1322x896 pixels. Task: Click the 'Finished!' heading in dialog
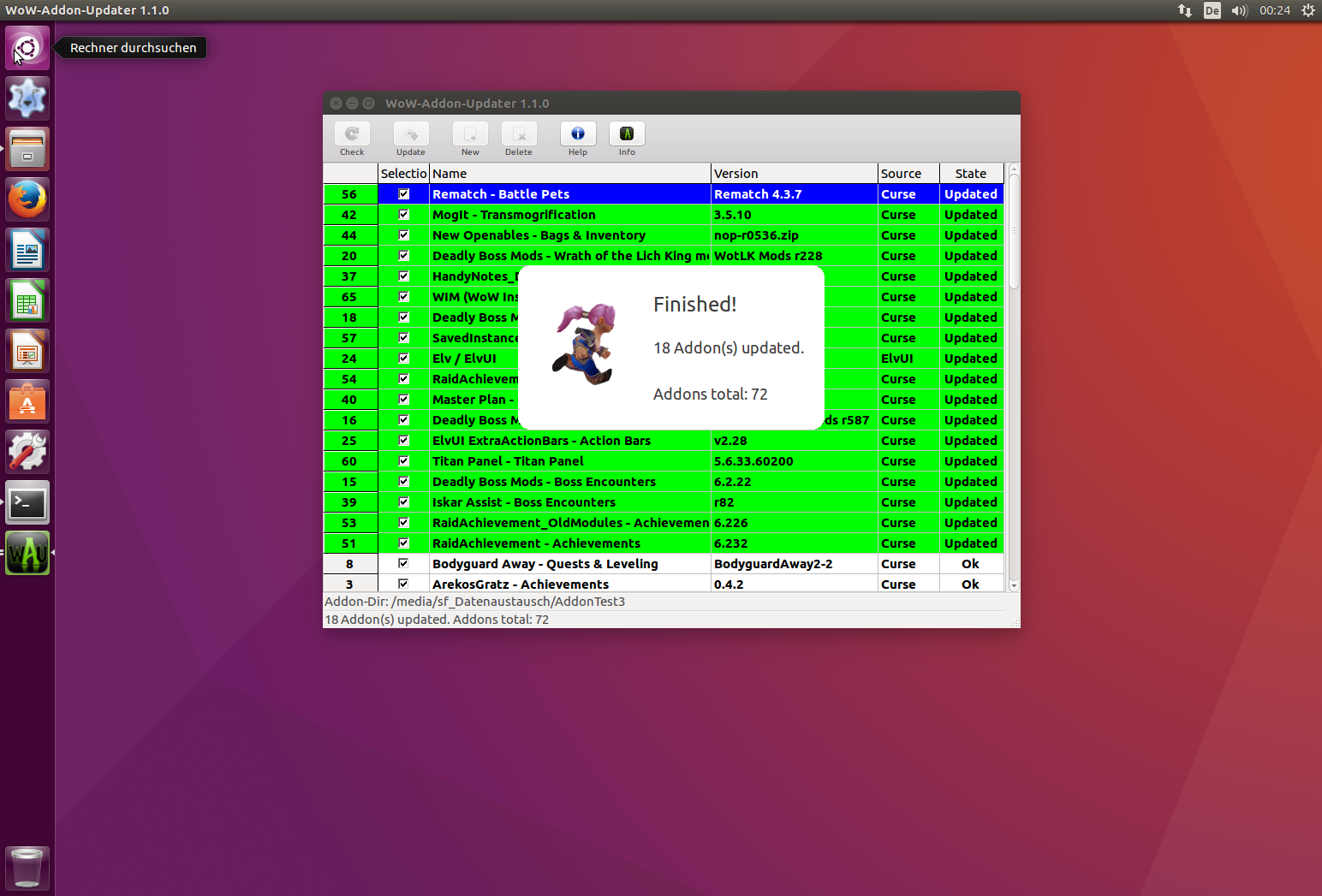click(694, 305)
